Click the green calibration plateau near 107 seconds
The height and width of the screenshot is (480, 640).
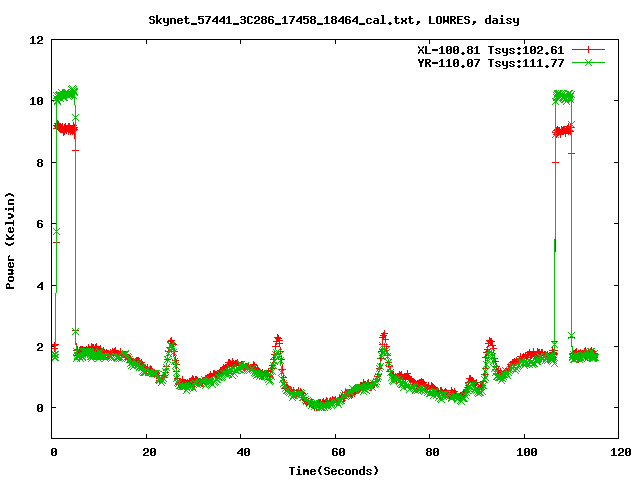coord(563,96)
